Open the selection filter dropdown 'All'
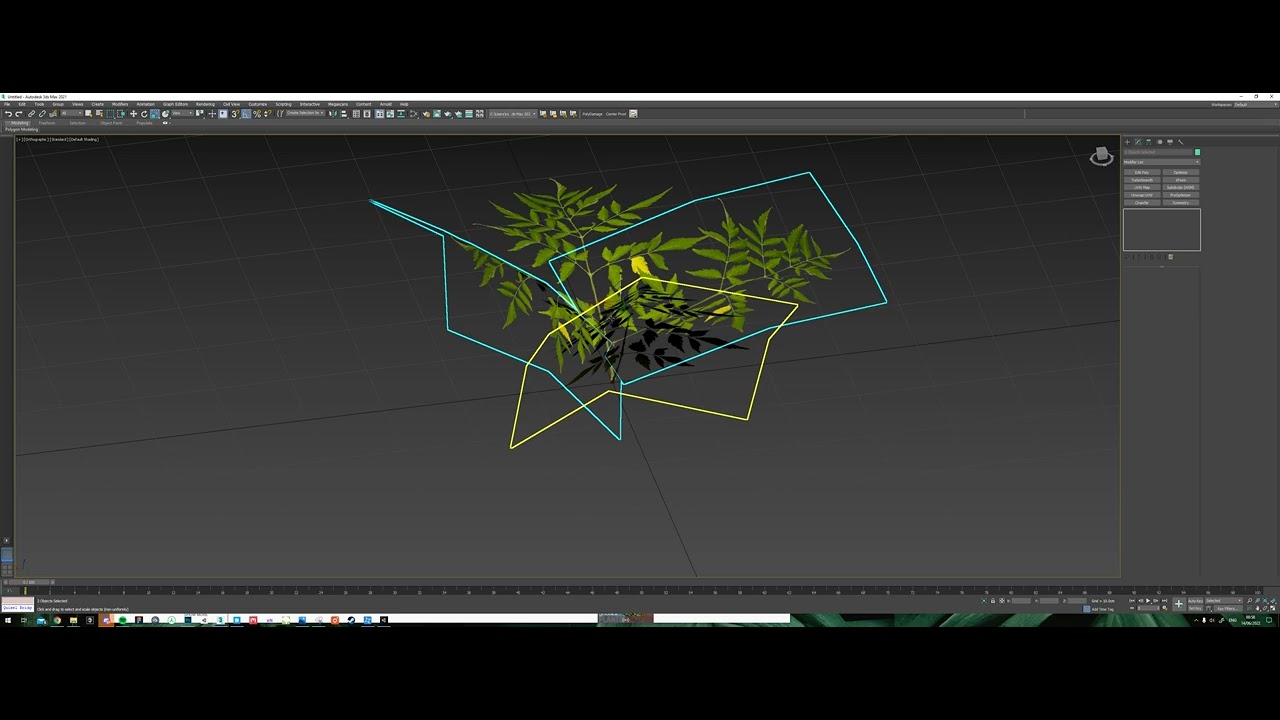This screenshot has width=1280, height=720. [x=72, y=113]
